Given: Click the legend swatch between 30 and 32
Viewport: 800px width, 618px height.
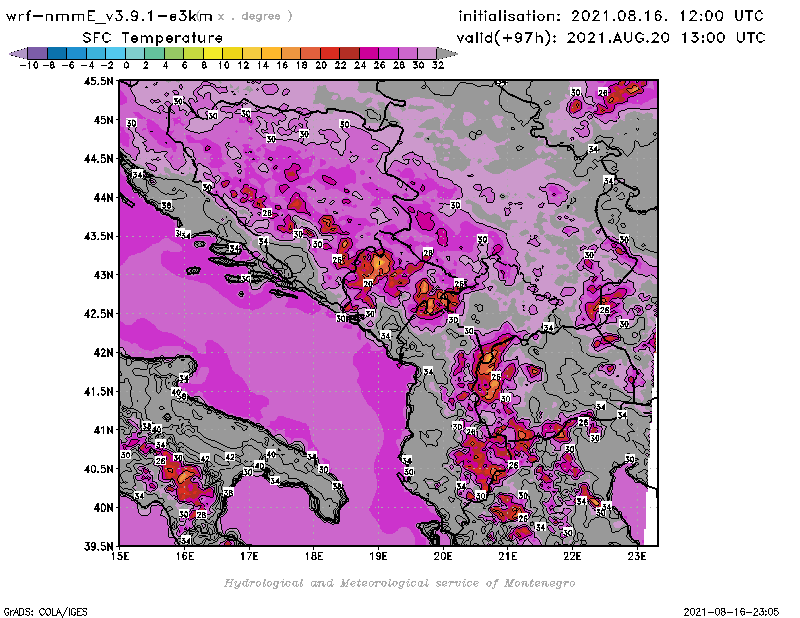Looking at the screenshot, I should click(x=427, y=53).
